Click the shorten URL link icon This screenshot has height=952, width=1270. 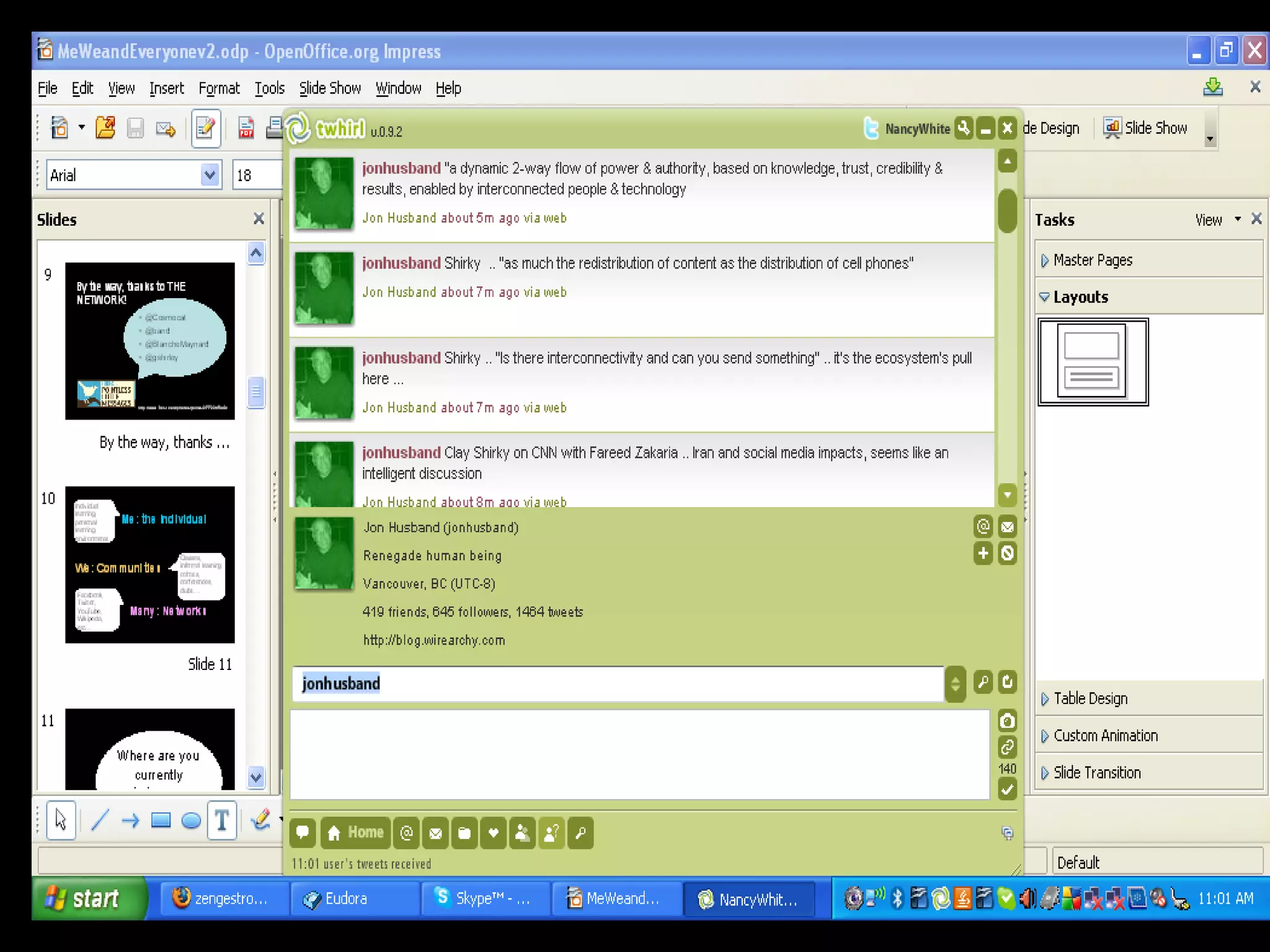click(x=1007, y=747)
